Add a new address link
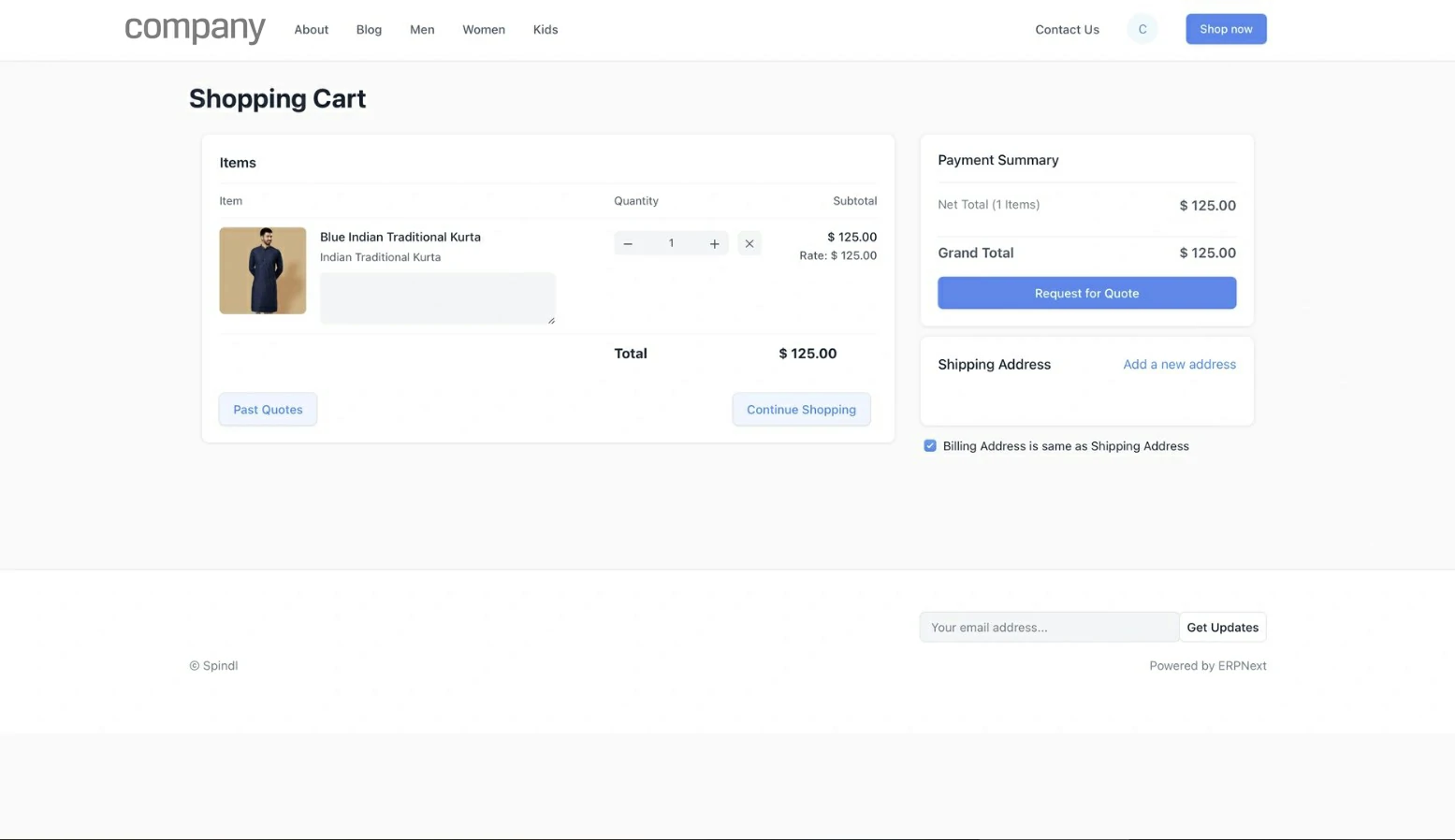This screenshot has height=840, width=1455. (1179, 365)
